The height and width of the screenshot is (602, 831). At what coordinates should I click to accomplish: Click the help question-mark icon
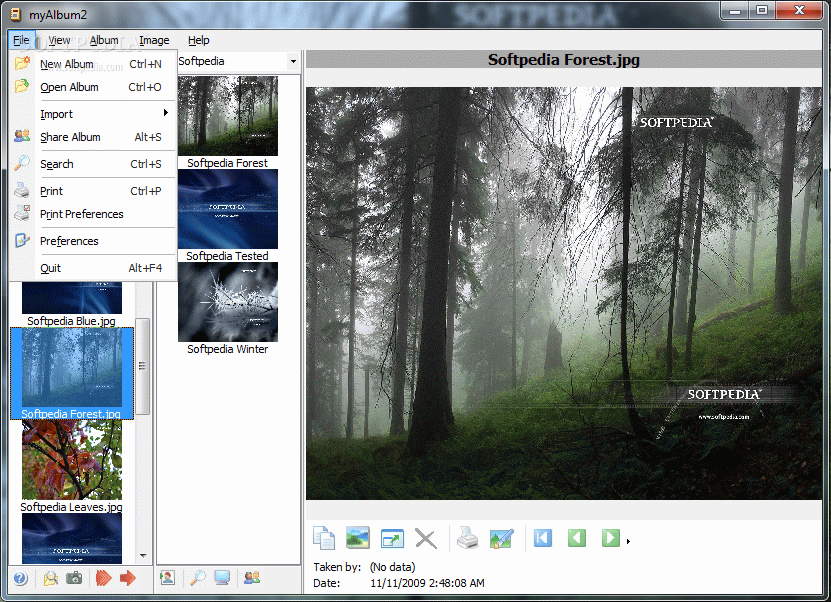pos(21,578)
